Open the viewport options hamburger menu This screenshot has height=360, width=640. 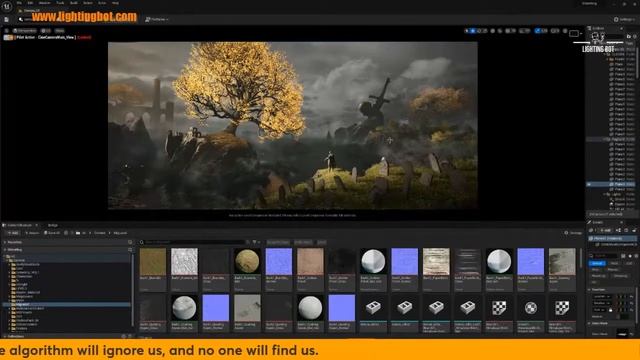pyautogui.click(x=7, y=31)
